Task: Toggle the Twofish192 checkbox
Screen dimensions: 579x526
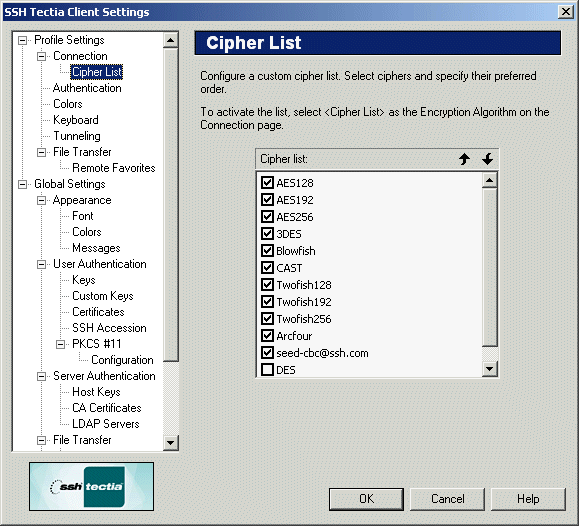Action: (x=267, y=301)
